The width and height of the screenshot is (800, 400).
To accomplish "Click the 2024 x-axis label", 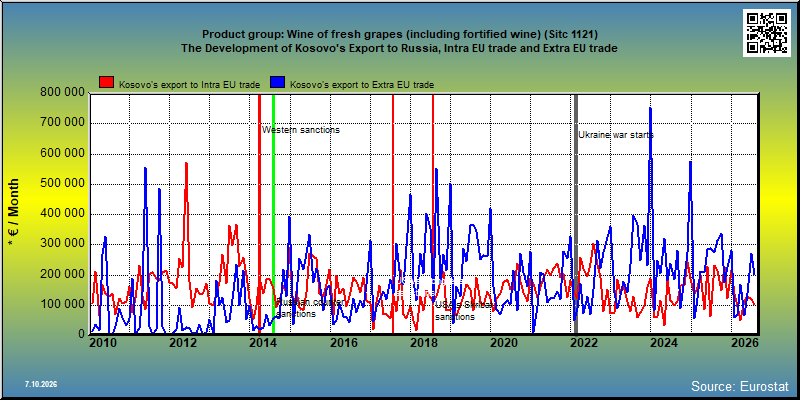I will (x=663, y=343).
